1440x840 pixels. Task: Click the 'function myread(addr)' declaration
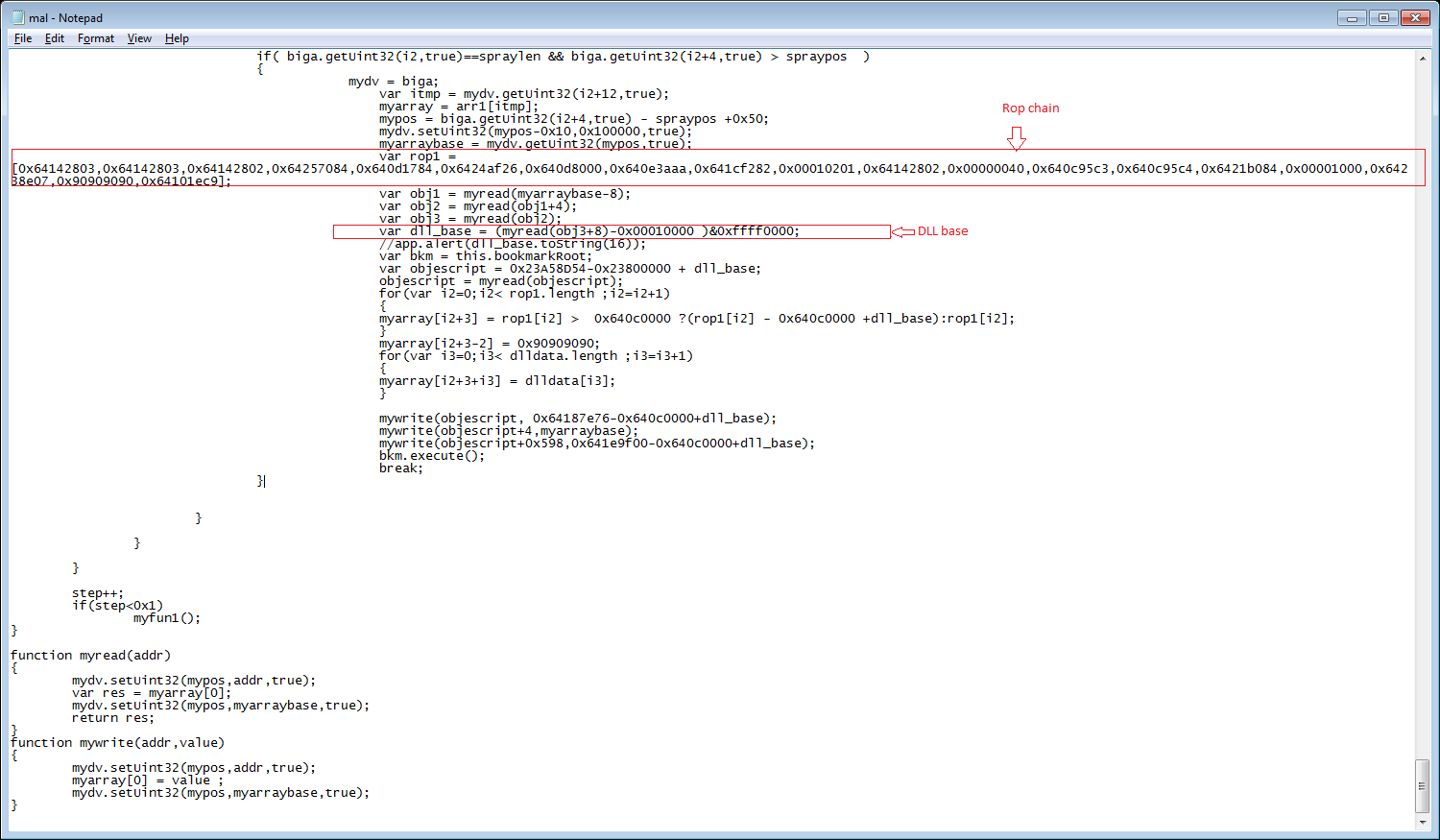[90, 656]
